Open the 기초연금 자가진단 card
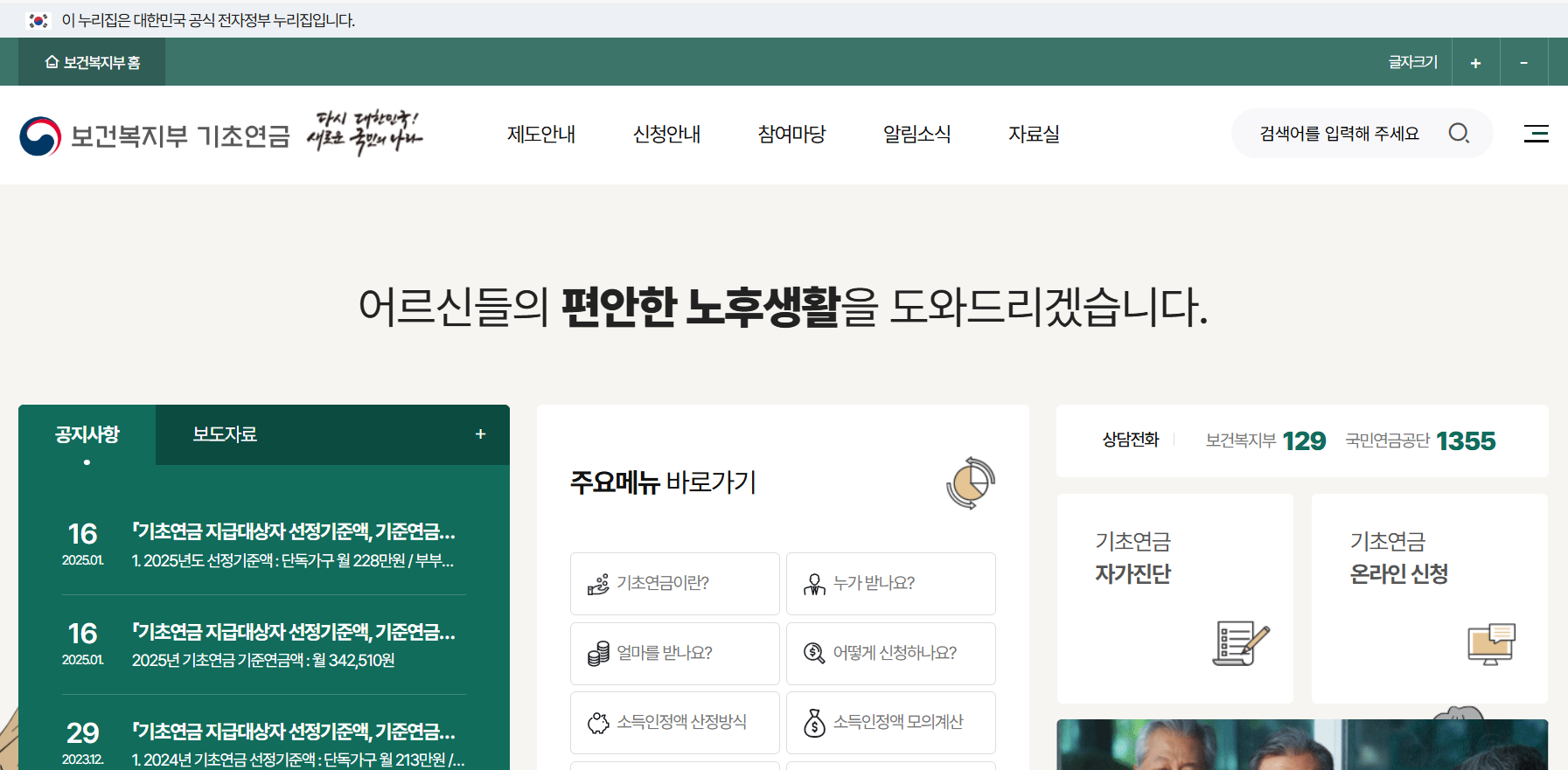 (x=1174, y=599)
